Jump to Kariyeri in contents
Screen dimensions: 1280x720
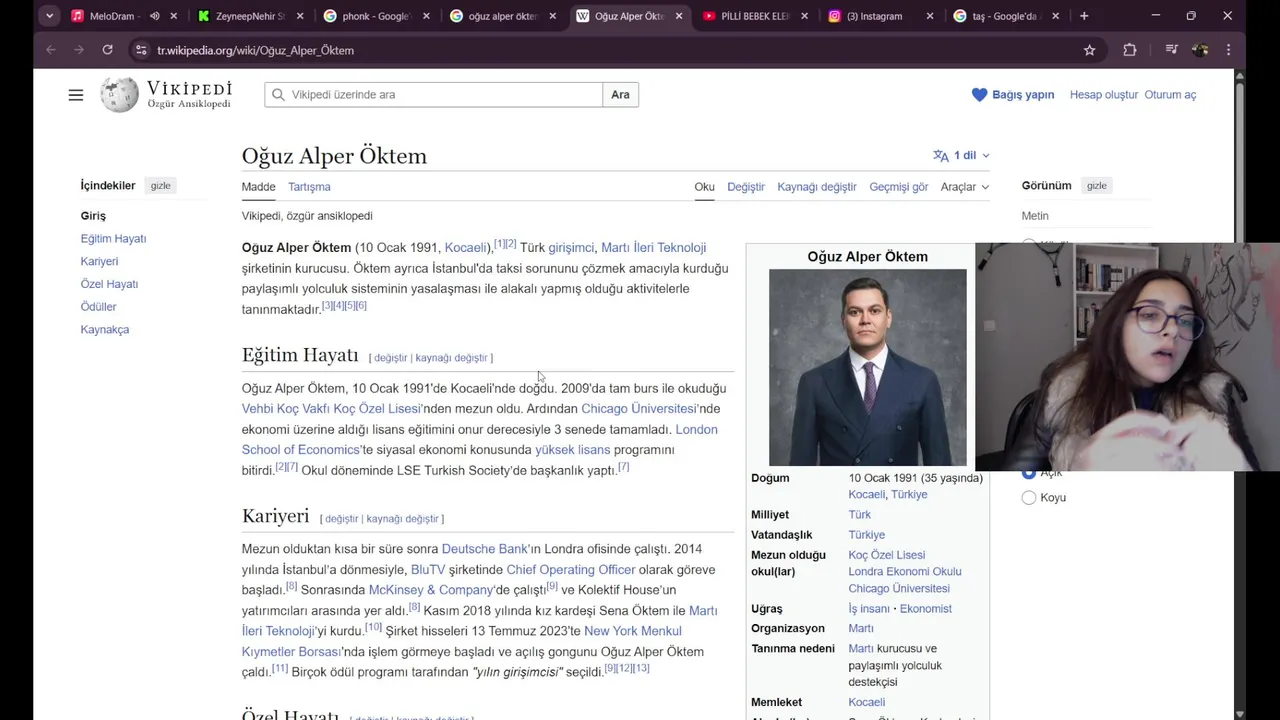click(x=99, y=262)
